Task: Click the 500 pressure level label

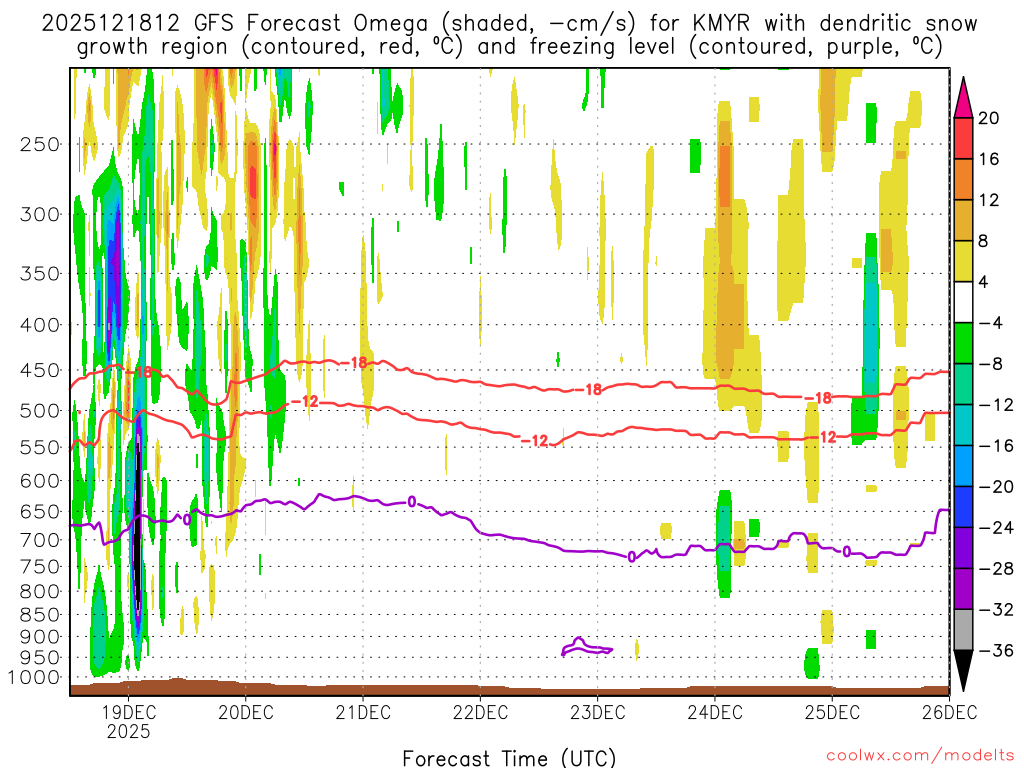Action: tap(40, 411)
